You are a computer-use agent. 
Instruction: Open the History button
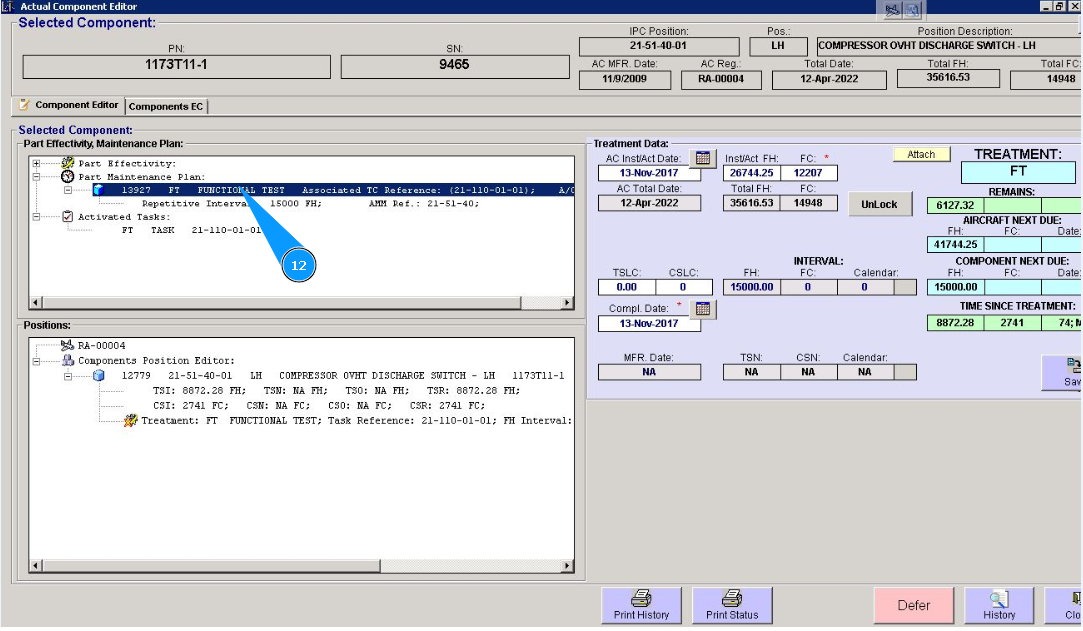pos(999,605)
